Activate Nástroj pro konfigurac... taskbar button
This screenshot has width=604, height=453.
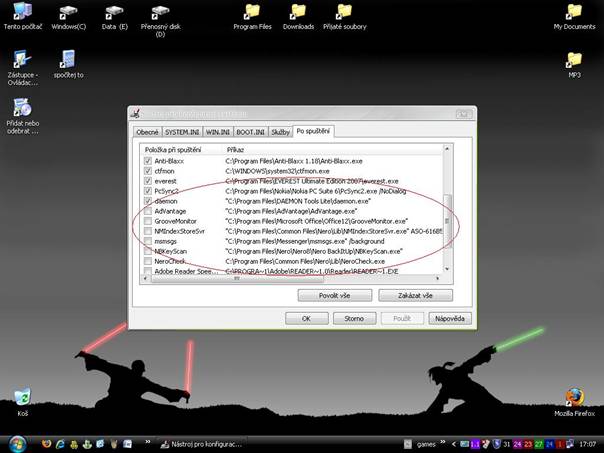pyautogui.click(x=202, y=444)
